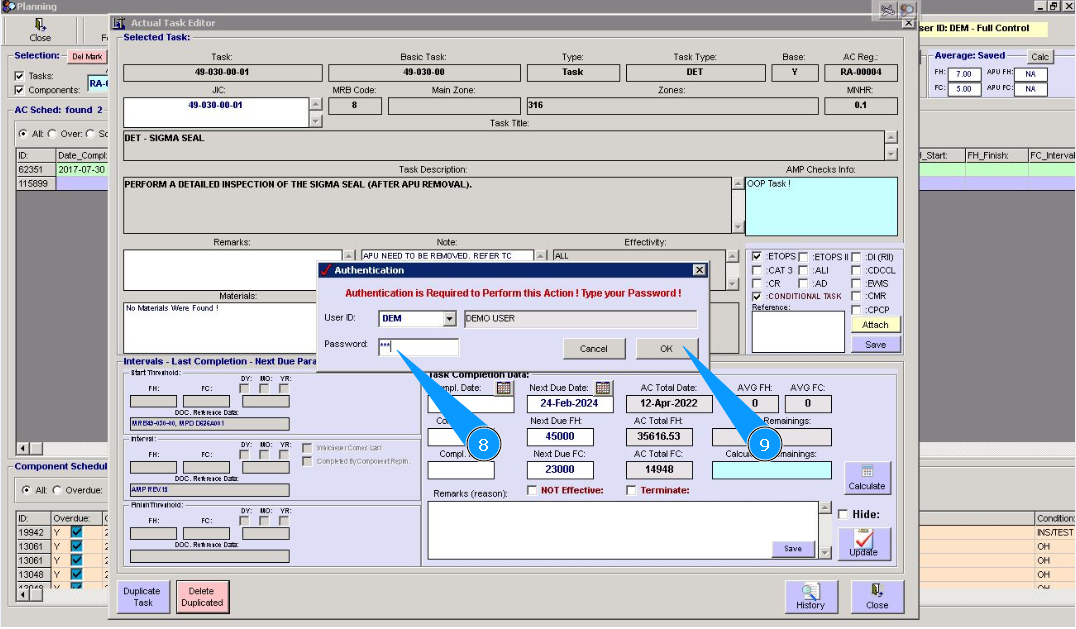The width and height of the screenshot is (1076, 629).
Task: Toggle the DI (RII) checkbox
Action: (856, 257)
